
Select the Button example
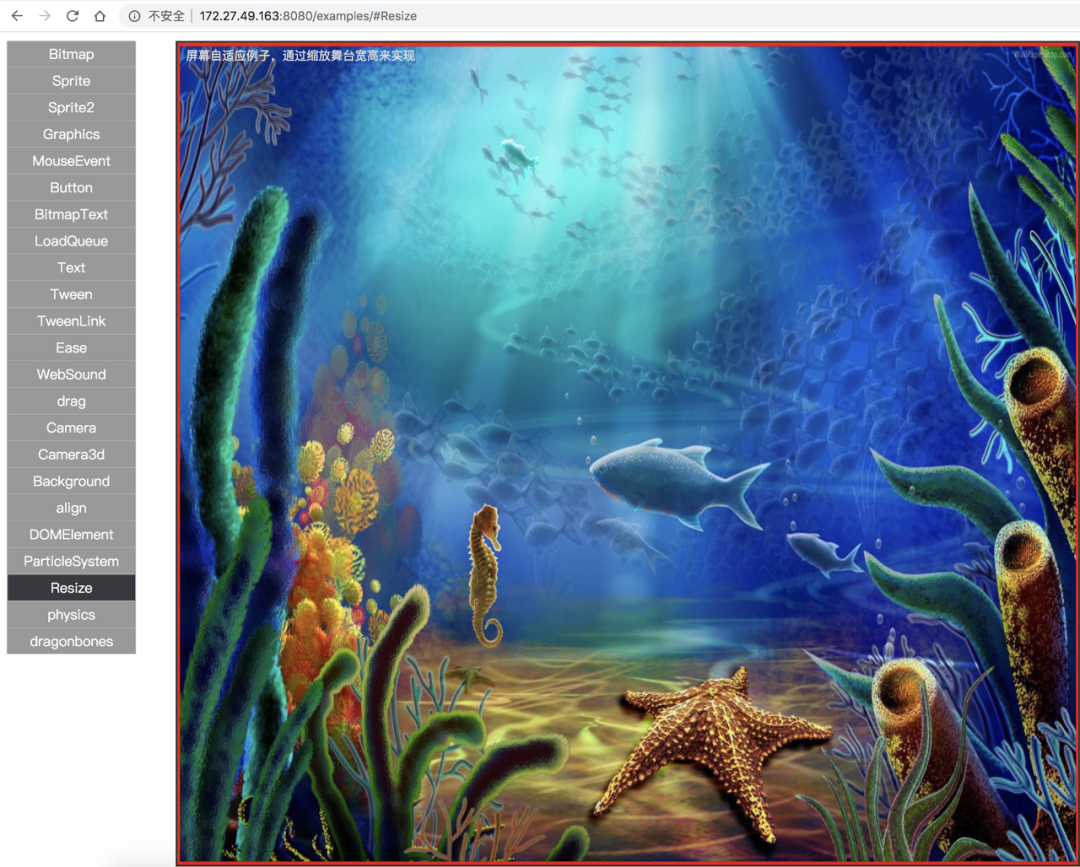[71, 188]
